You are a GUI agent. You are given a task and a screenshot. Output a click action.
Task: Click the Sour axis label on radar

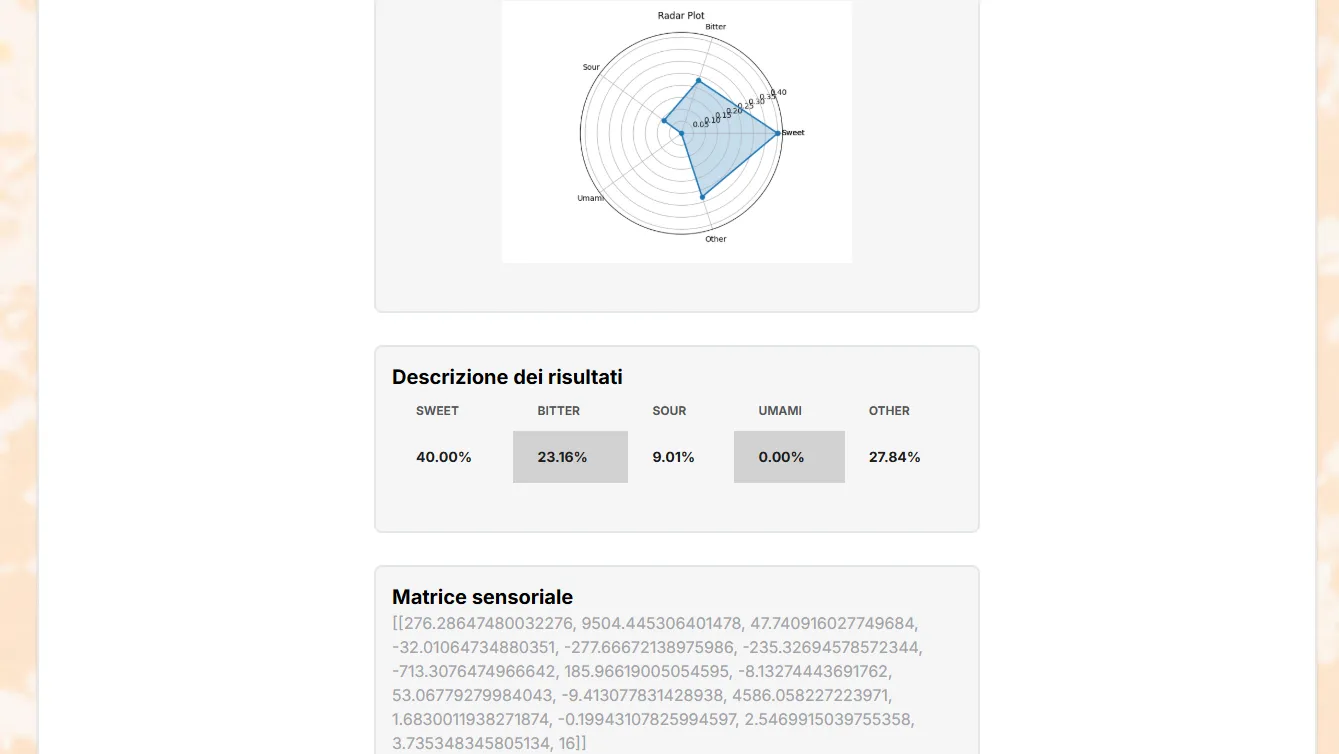(591, 67)
